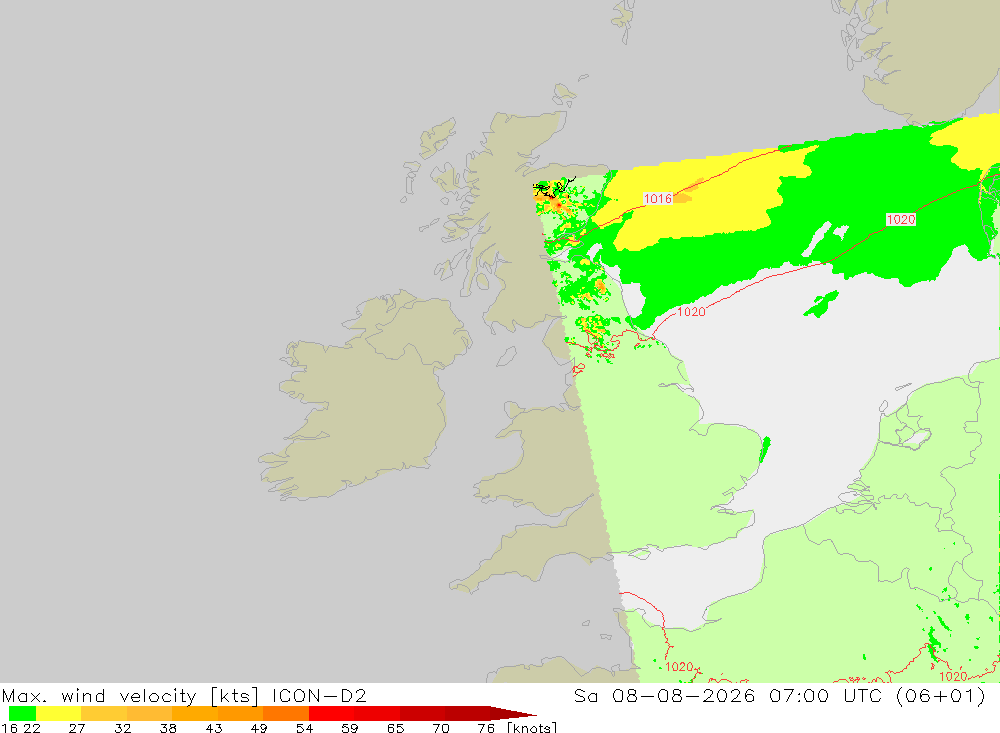The image size is (1000, 733).
Task: Click the "Max. wind velocity [kts]" title text
Action: (131, 695)
